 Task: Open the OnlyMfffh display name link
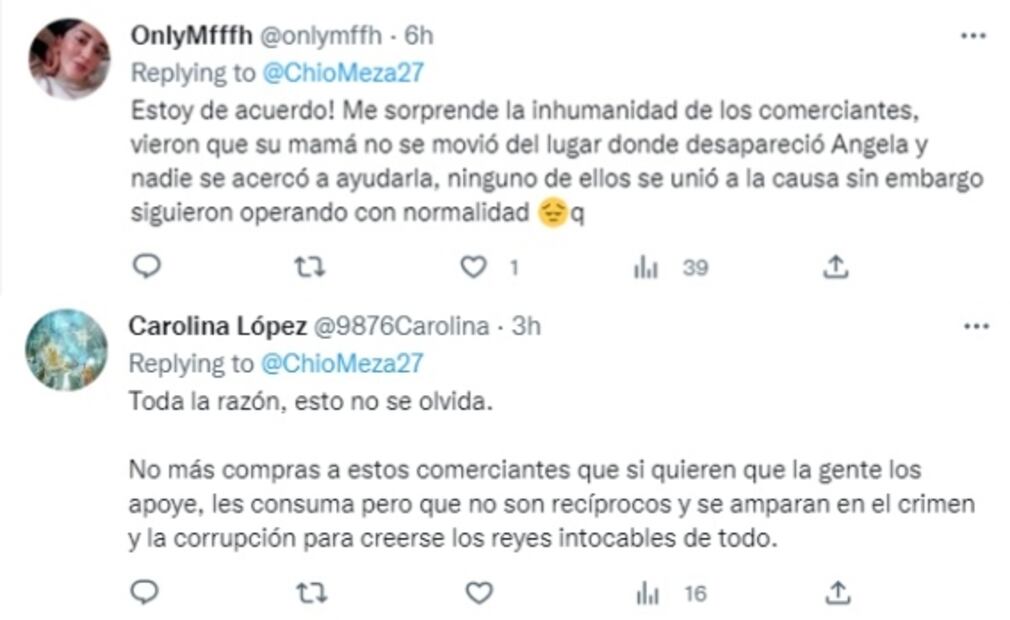click(x=191, y=36)
